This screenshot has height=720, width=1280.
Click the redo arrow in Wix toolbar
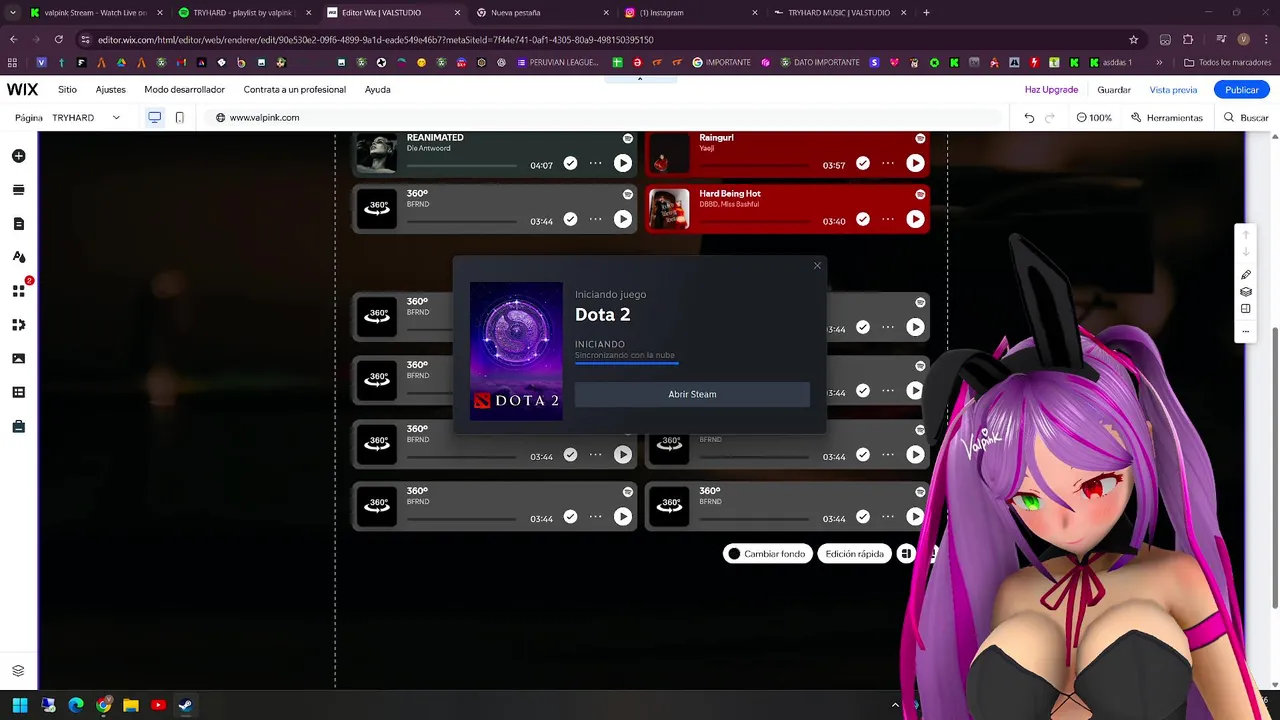tap(1050, 118)
